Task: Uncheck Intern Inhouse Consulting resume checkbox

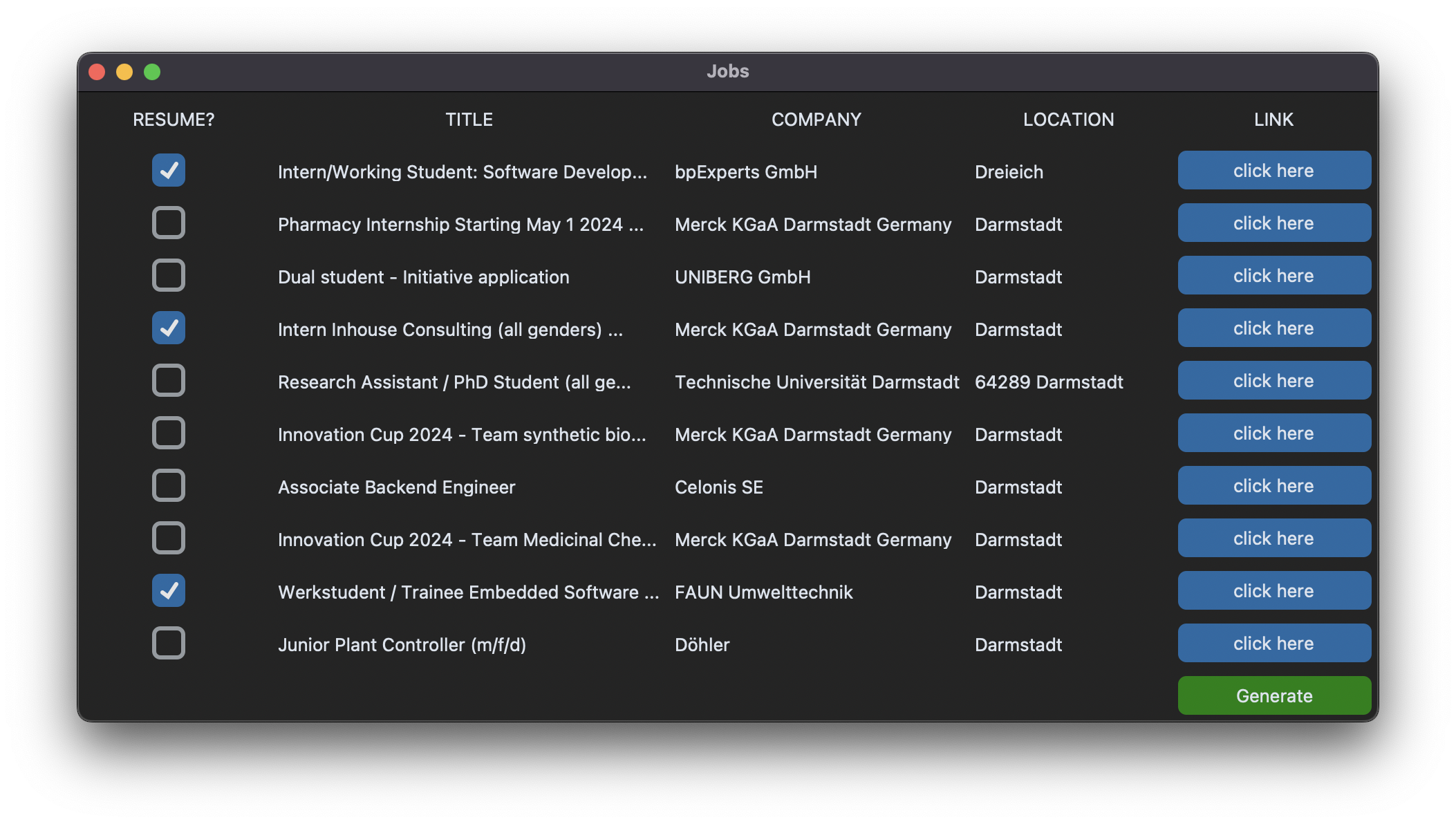Action: pos(169,328)
